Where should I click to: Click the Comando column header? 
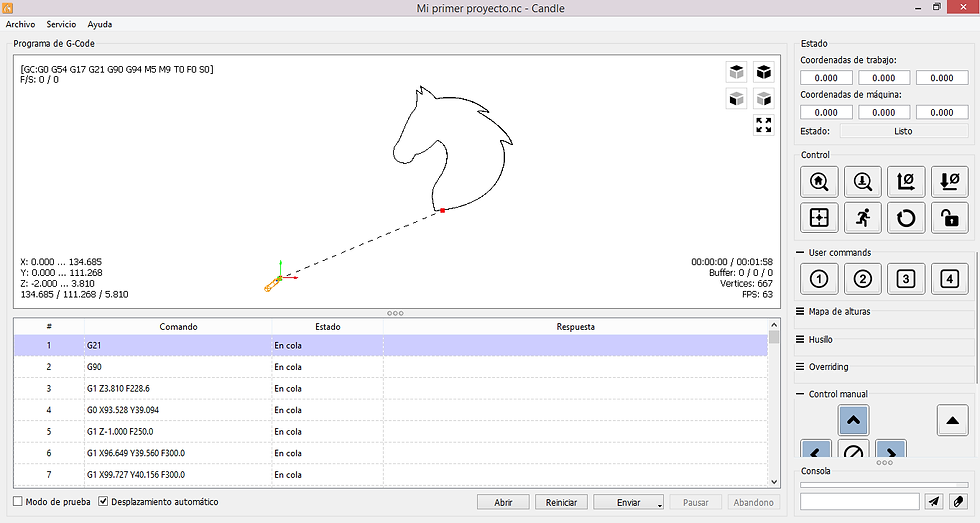tap(178, 327)
